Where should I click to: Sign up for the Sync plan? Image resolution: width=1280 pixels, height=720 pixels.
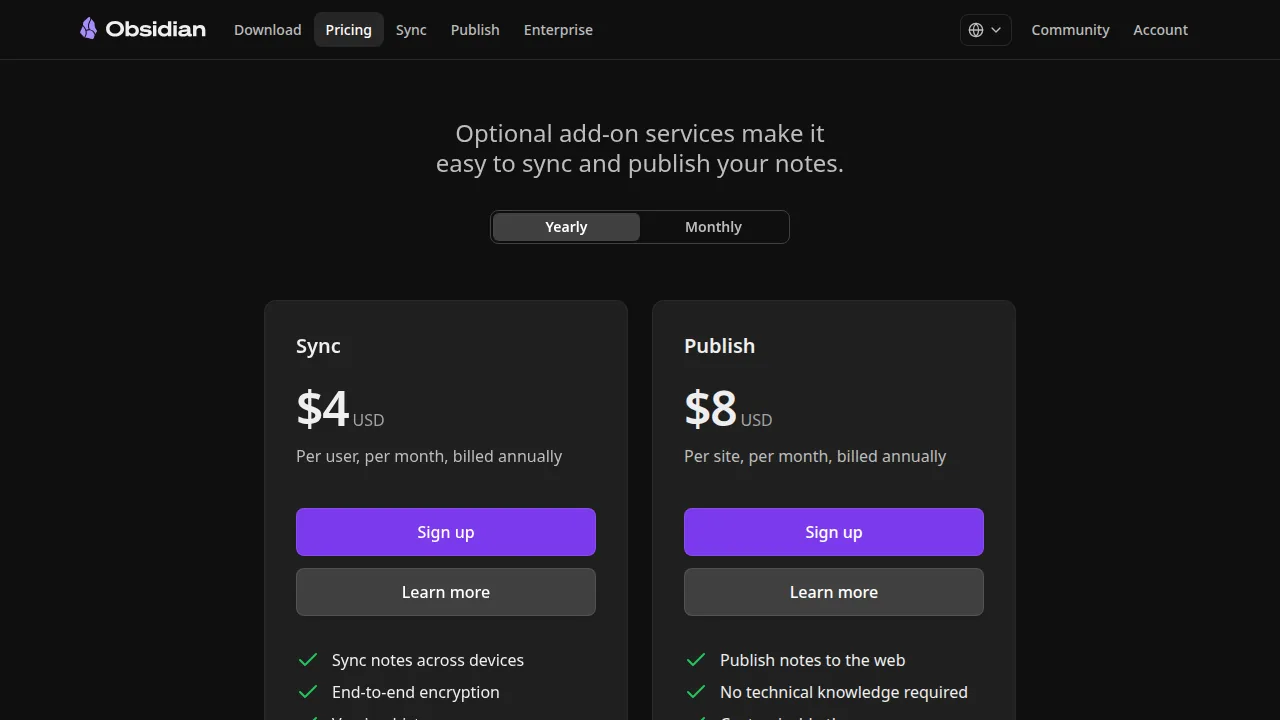tap(446, 532)
